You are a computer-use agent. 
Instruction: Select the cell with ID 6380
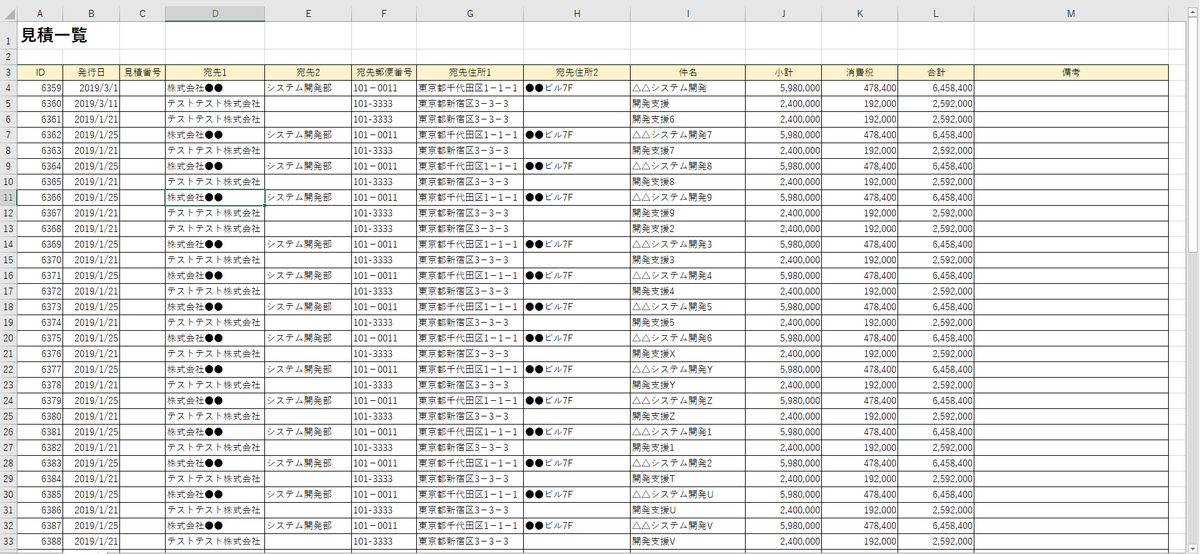click(x=40, y=416)
